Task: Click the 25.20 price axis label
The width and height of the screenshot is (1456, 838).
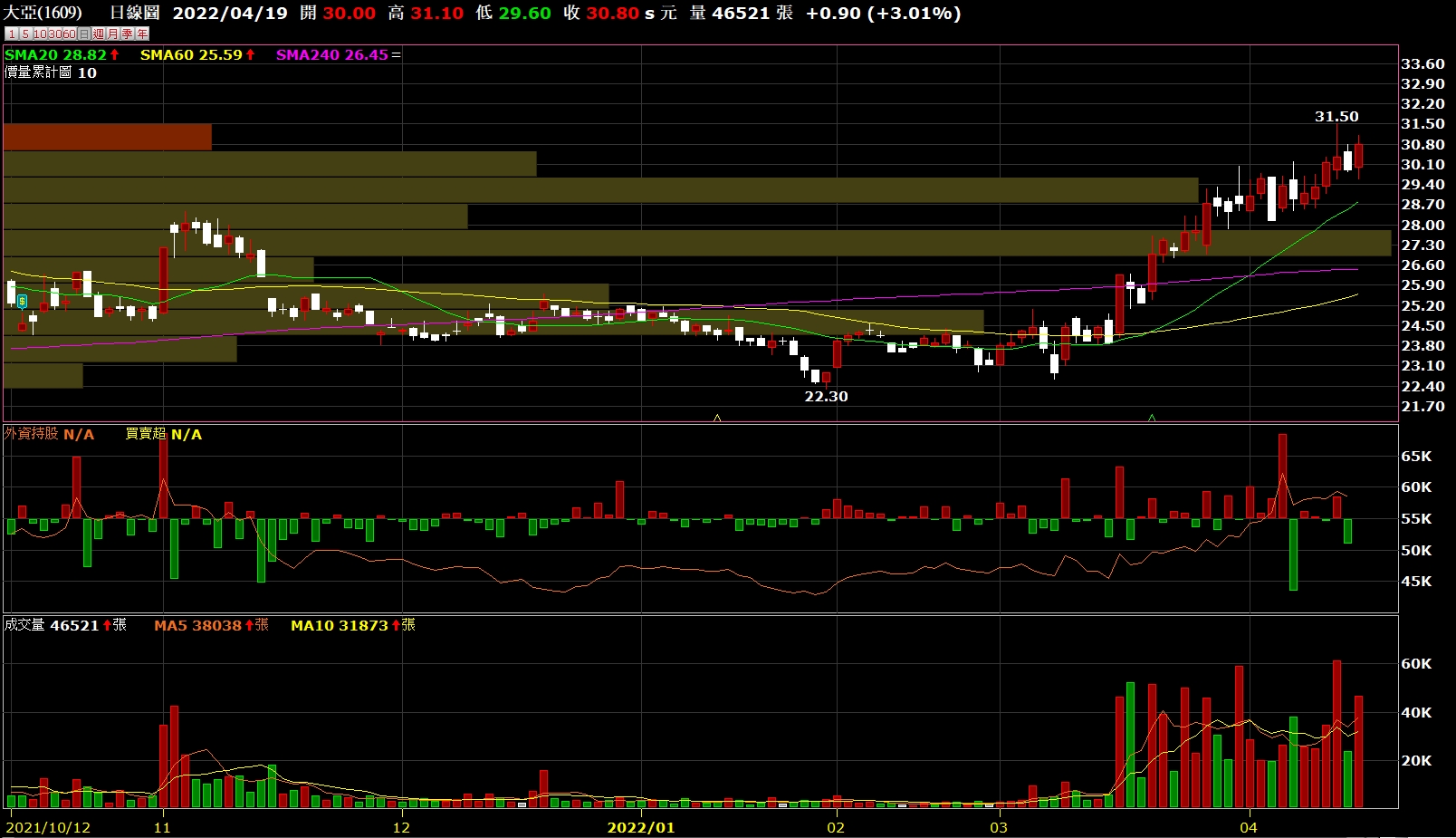Action: coord(1422,305)
